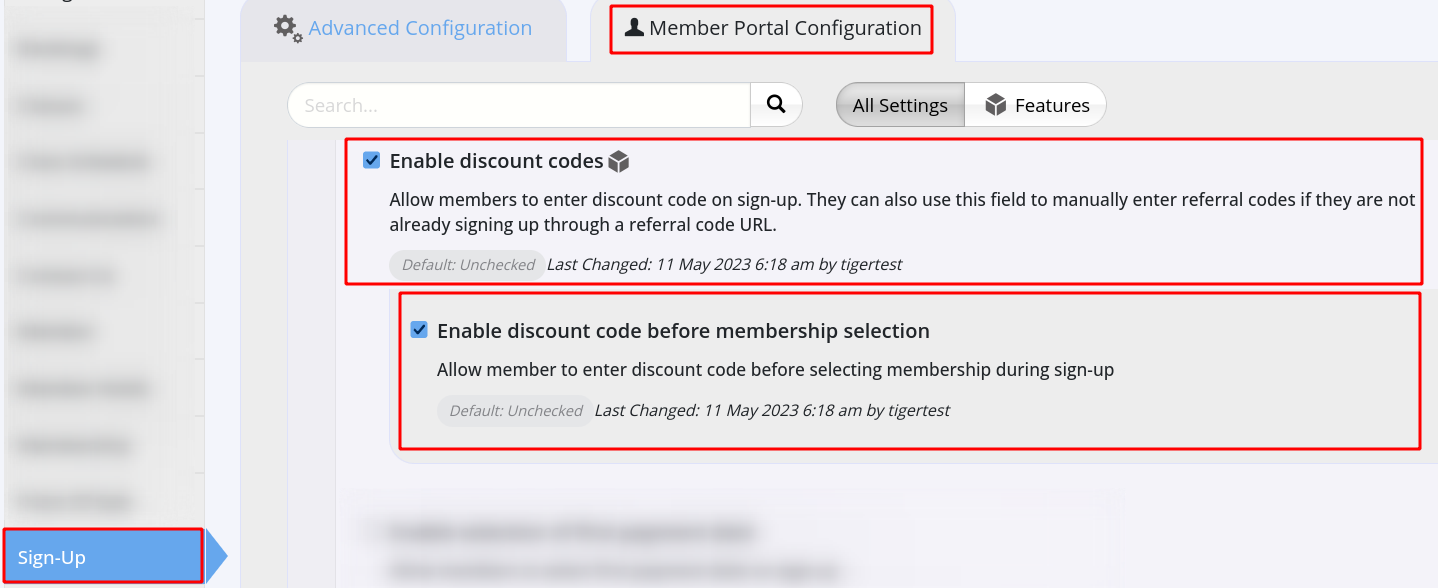Click Default: Unchecked badge under membership selection setting
This screenshot has width=1438, height=588.
click(x=516, y=411)
